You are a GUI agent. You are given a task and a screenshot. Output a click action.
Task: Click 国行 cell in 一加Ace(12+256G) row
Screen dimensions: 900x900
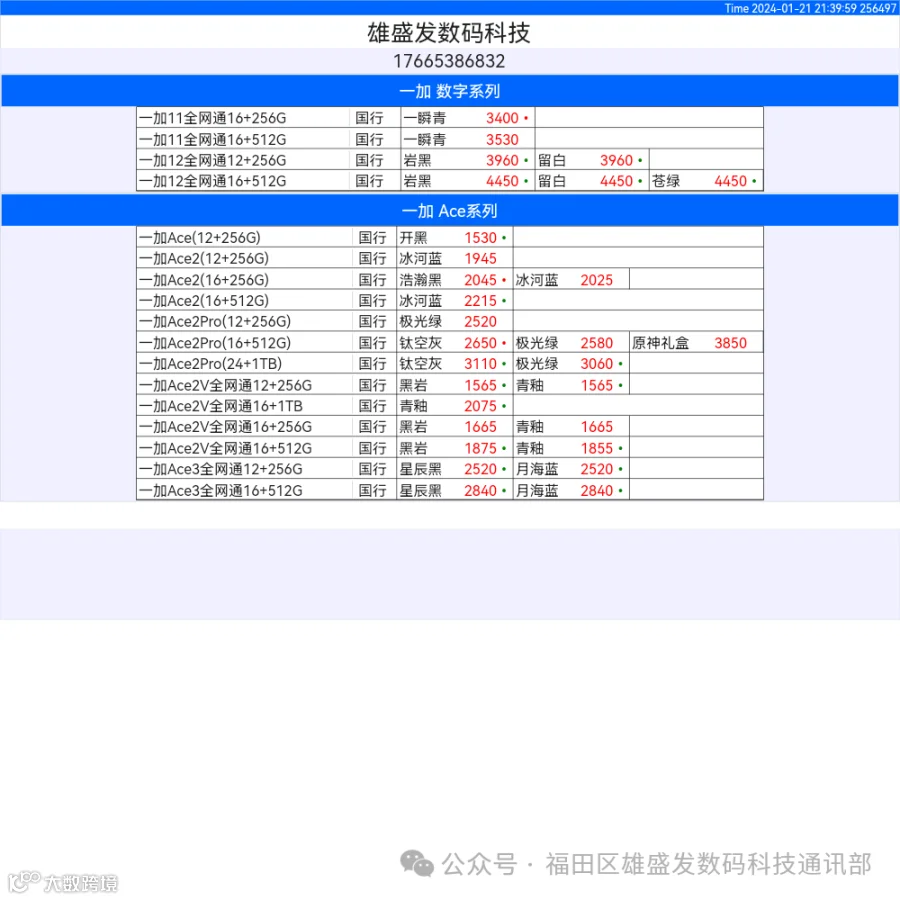coord(374,237)
